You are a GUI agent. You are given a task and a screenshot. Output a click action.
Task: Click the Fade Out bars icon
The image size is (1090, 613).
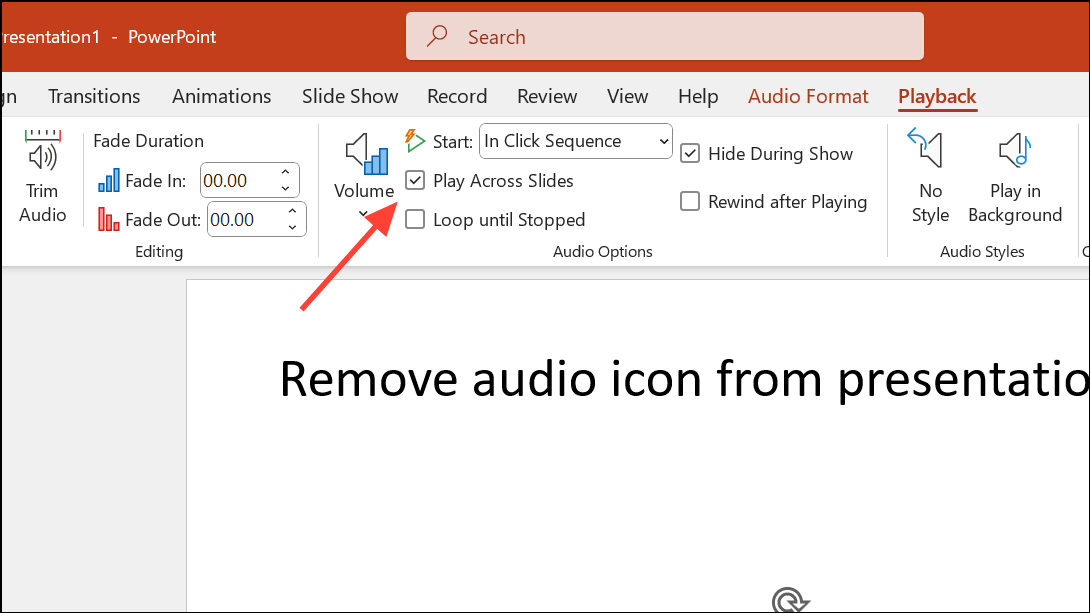tap(108, 219)
